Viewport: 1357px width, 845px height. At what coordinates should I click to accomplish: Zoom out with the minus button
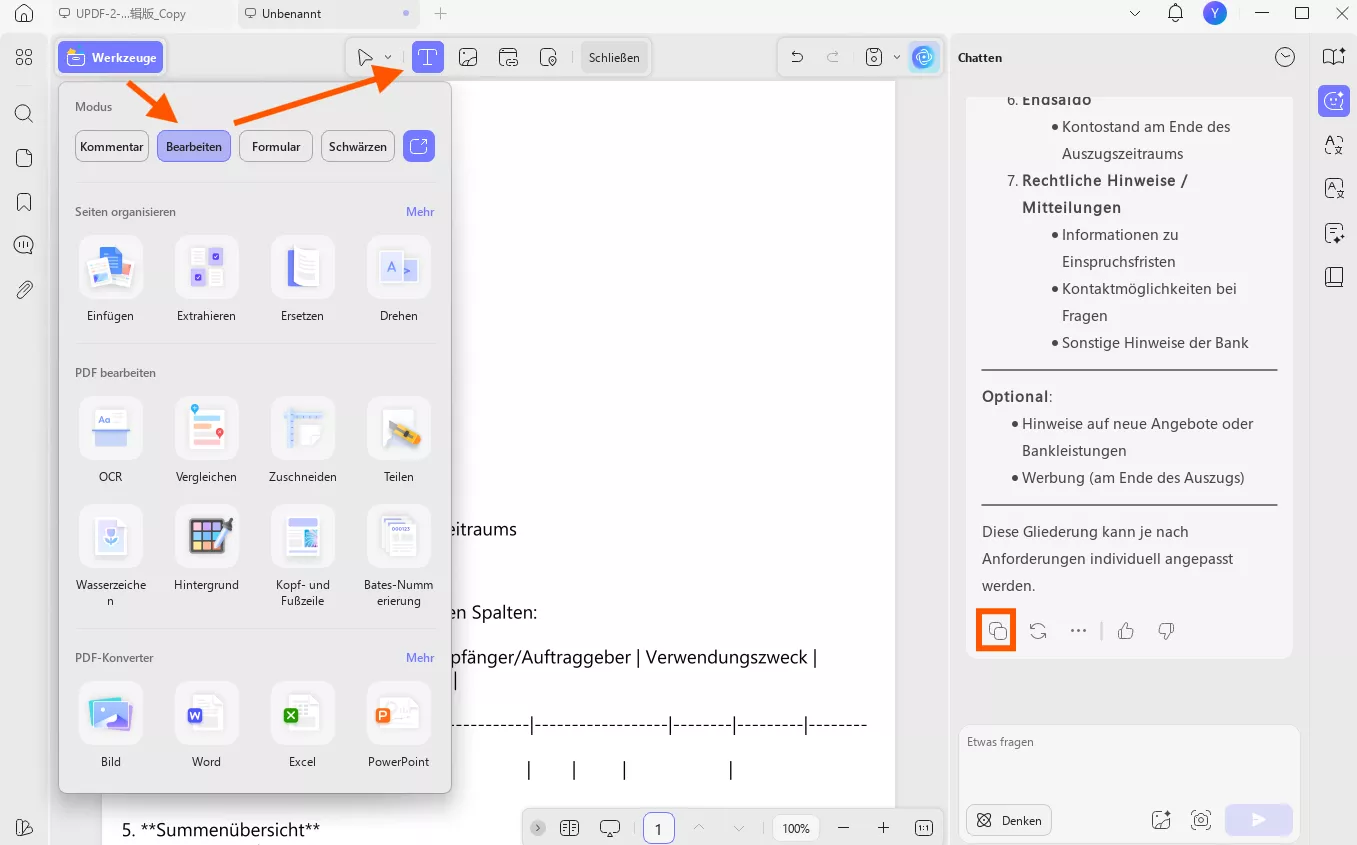click(844, 828)
